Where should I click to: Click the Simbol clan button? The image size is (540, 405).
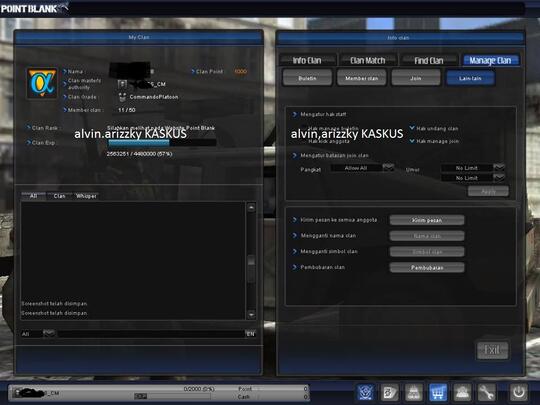[427, 252]
